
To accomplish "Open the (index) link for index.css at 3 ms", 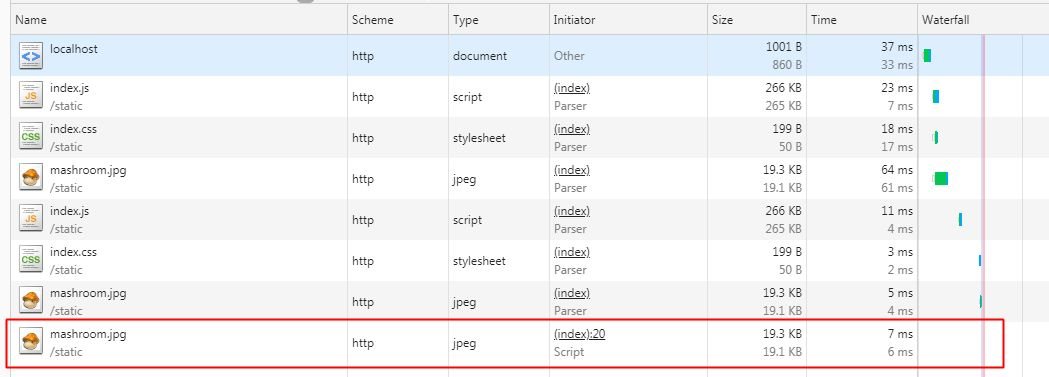I will [572, 252].
